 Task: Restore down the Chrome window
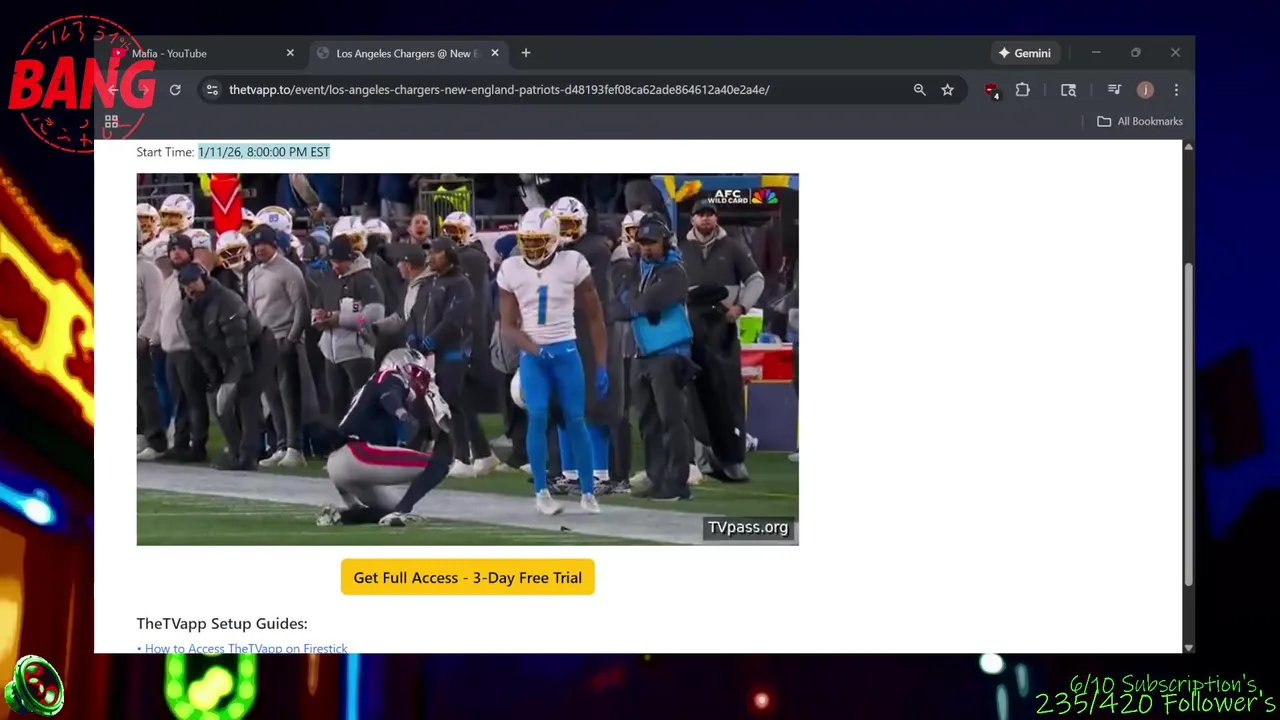point(1136,53)
